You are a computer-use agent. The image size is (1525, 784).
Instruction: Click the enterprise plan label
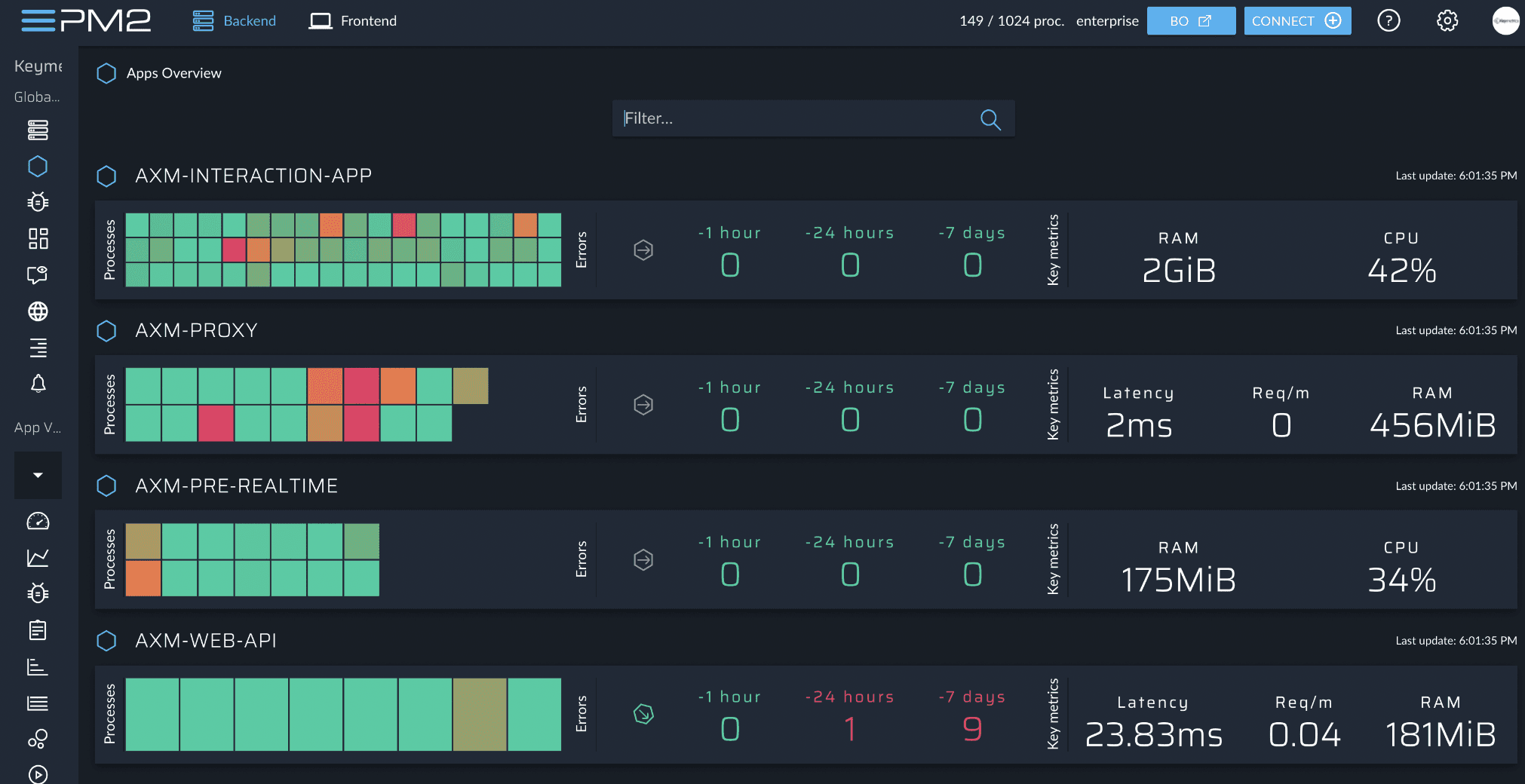(x=1107, y=21)
